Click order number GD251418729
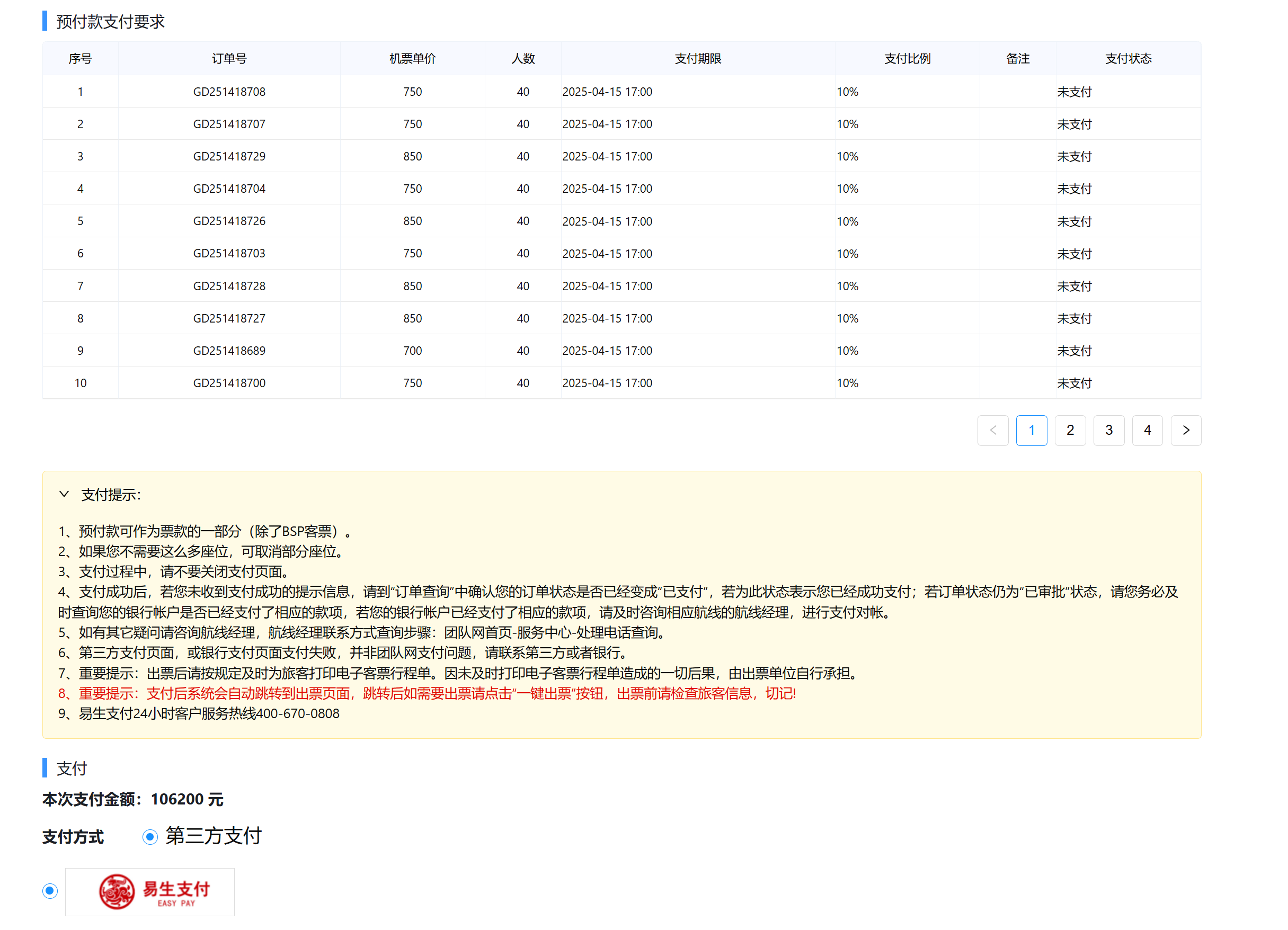This screenshot has width=1288, height=930. 229,156
